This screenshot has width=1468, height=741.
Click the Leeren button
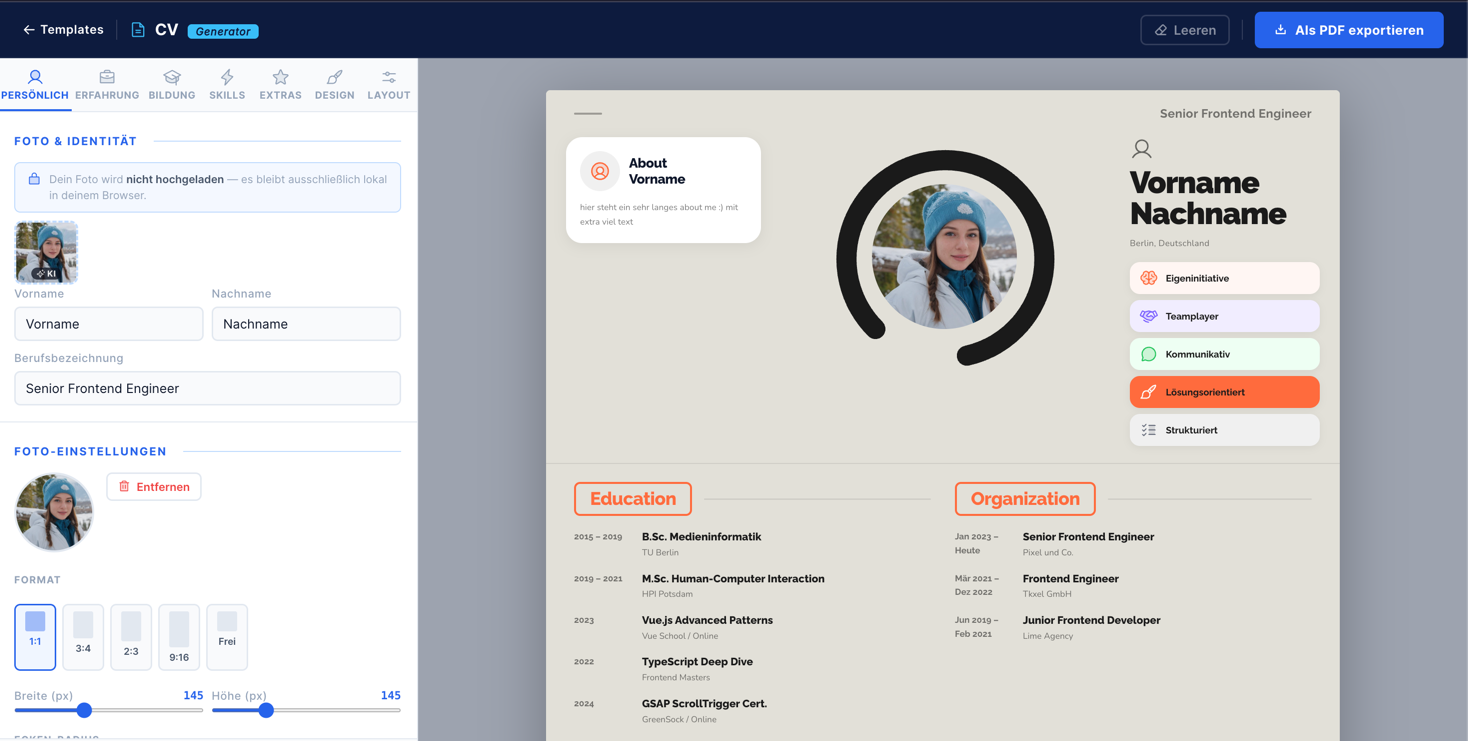1185,30
